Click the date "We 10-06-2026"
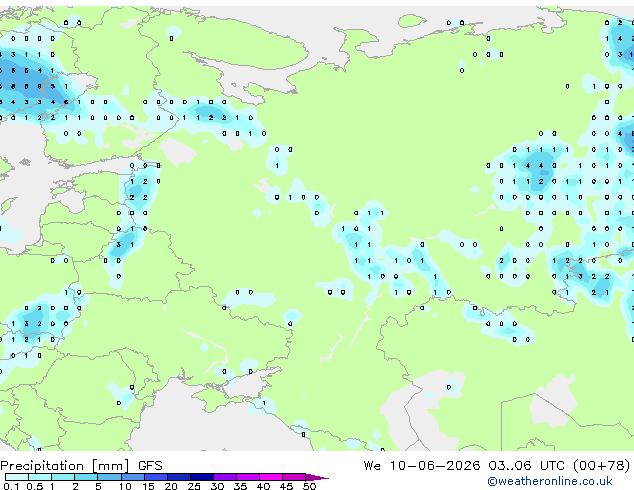 422,466
